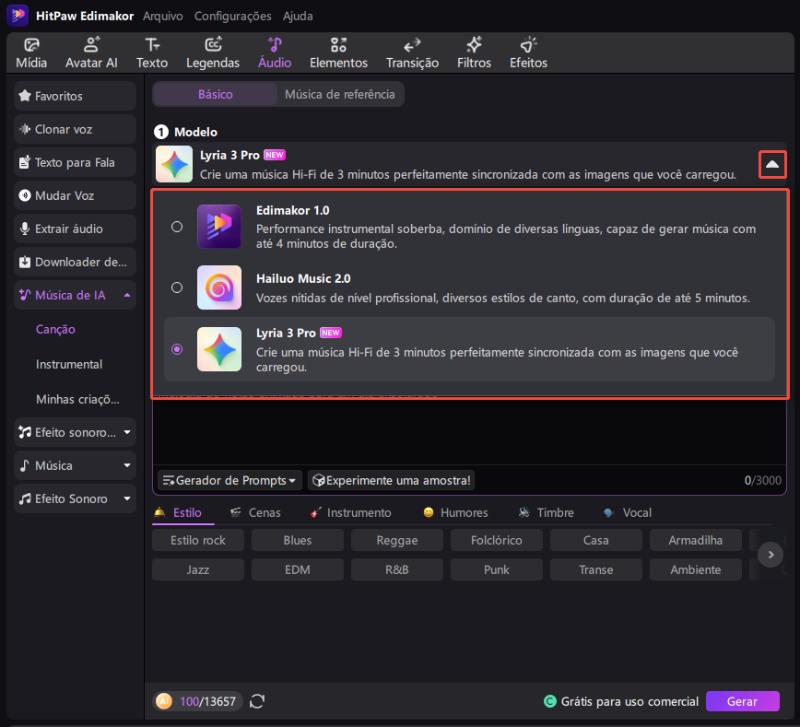
Task: Open the Elementos panel
Action: tap(338, 53)
